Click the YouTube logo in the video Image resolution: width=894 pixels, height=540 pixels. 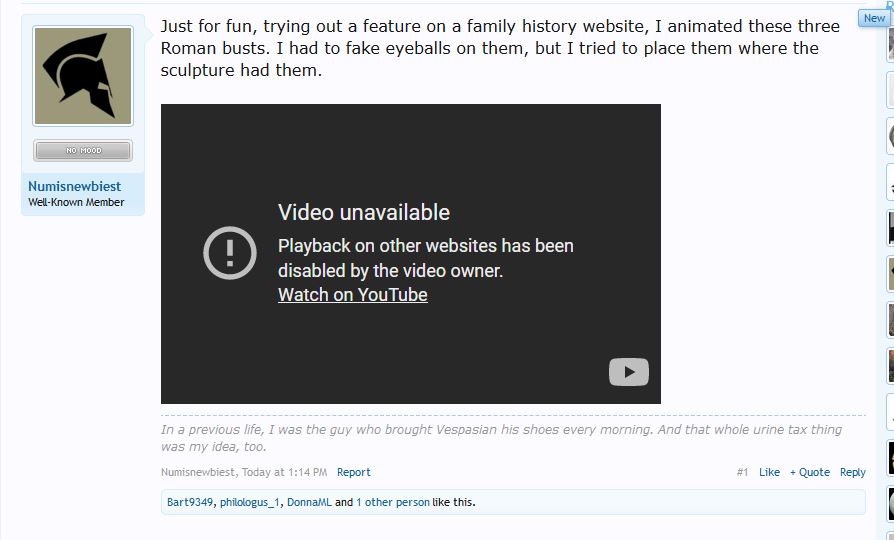(x=628, y=372)
